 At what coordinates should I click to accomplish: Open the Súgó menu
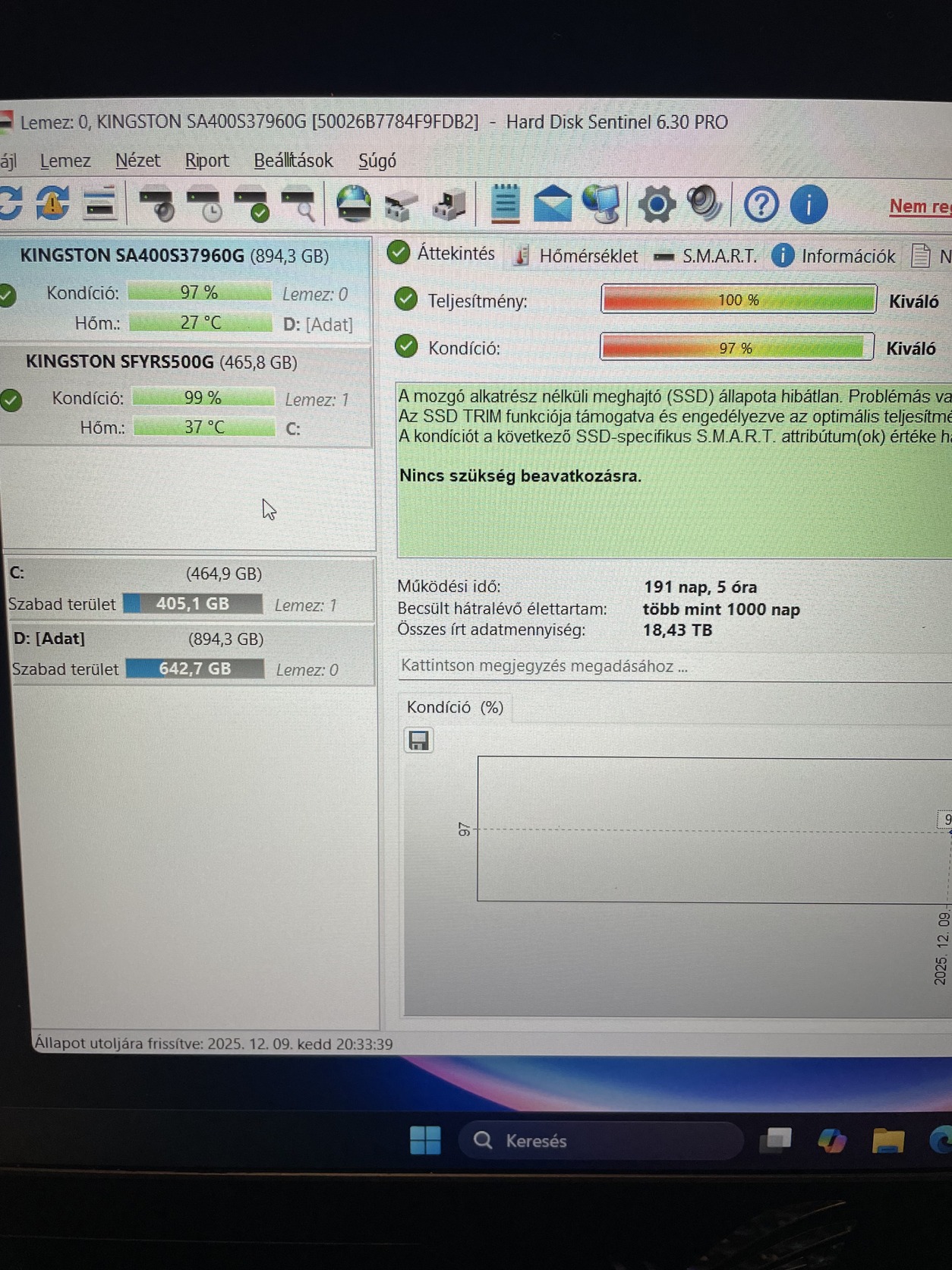(x=377, y=161)
